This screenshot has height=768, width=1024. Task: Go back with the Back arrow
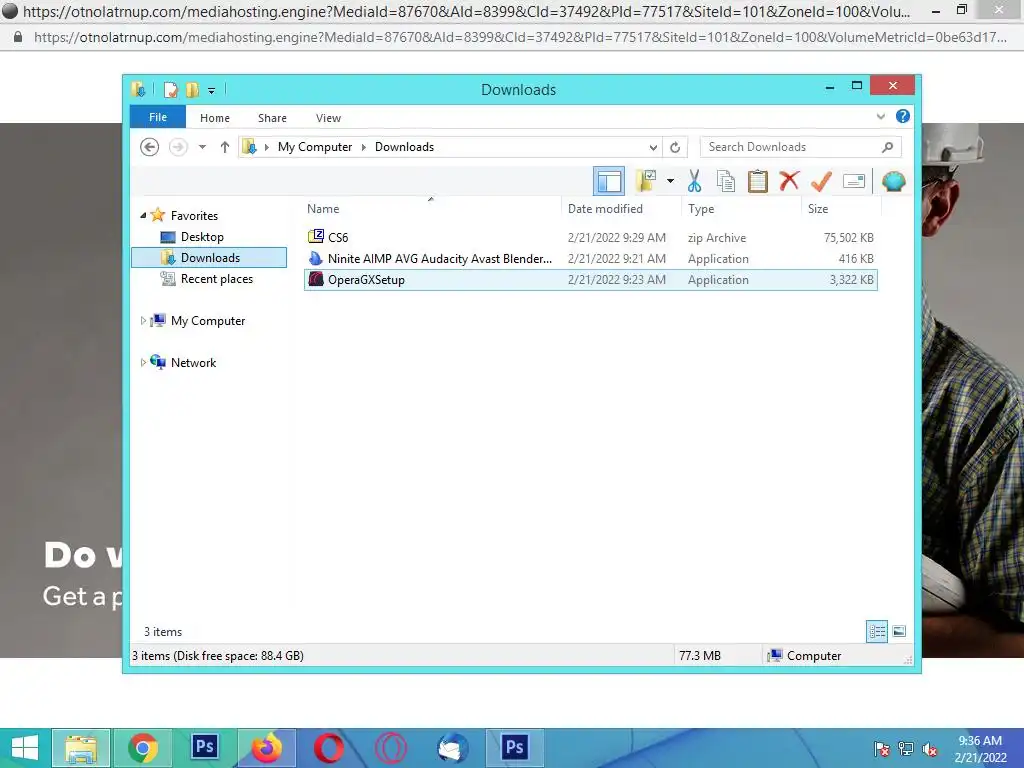click(x=150, y=147)
